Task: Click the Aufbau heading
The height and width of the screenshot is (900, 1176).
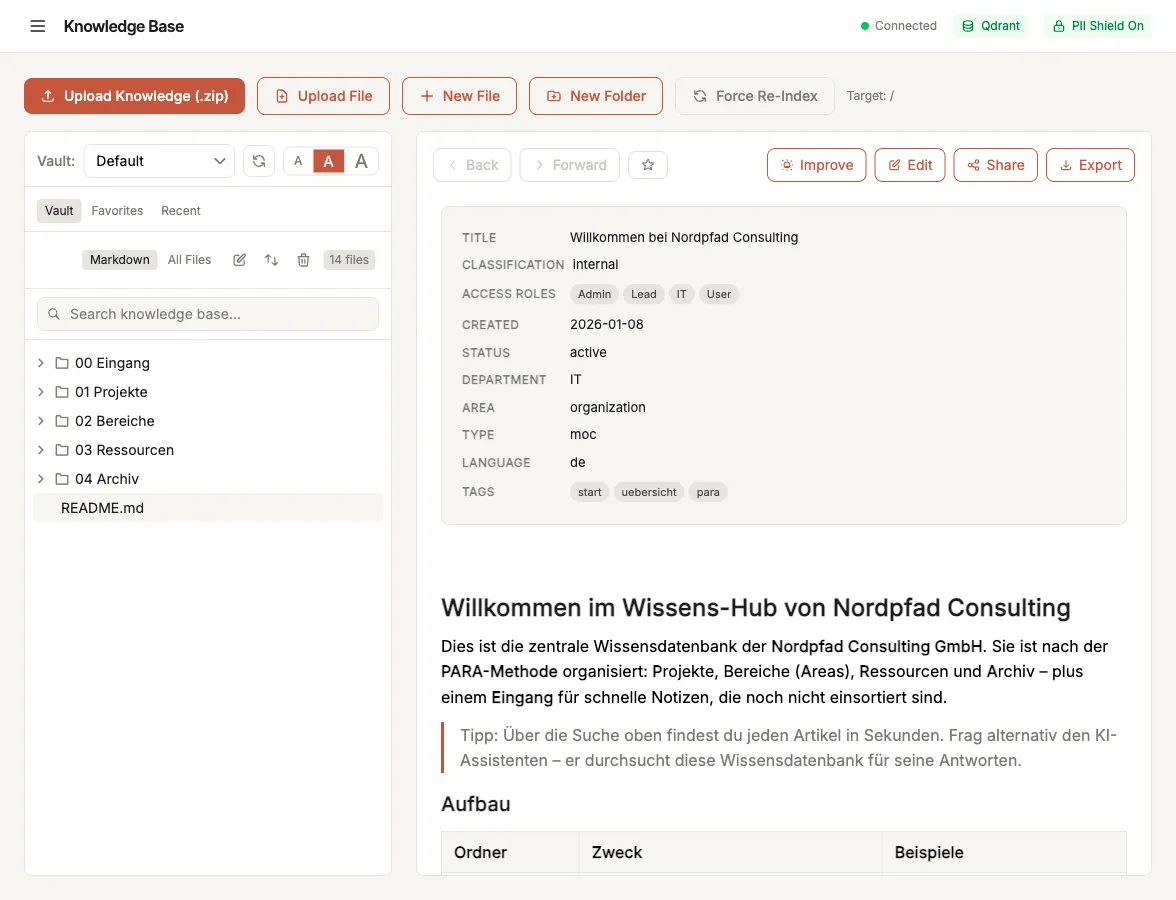Action: click(x=476, y=804)
